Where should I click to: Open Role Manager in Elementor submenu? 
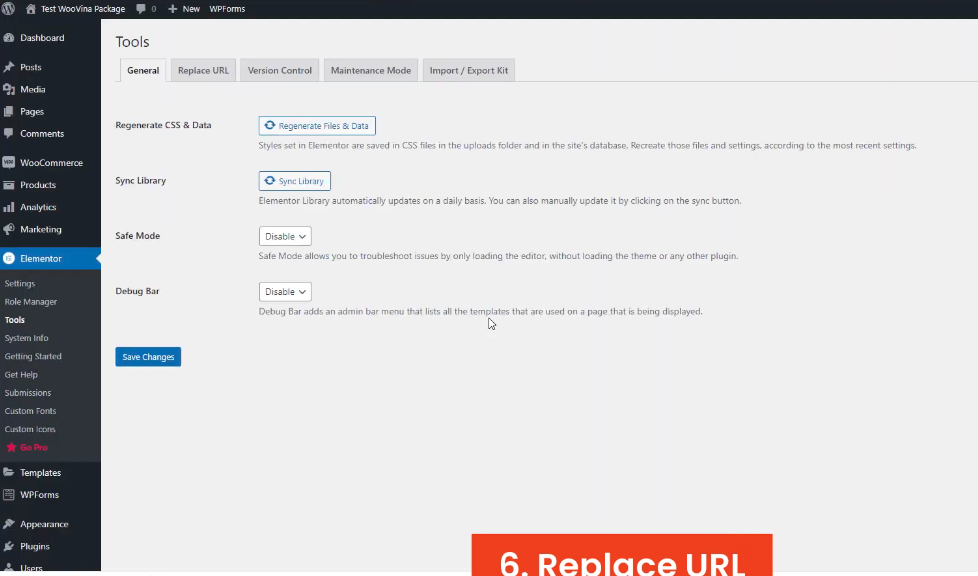pos(31,302)
